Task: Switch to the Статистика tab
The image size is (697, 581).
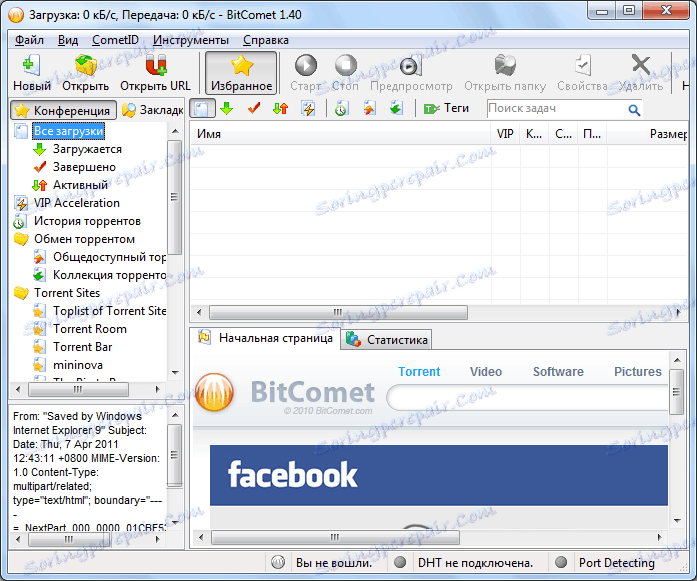Action: coord(386,340)
